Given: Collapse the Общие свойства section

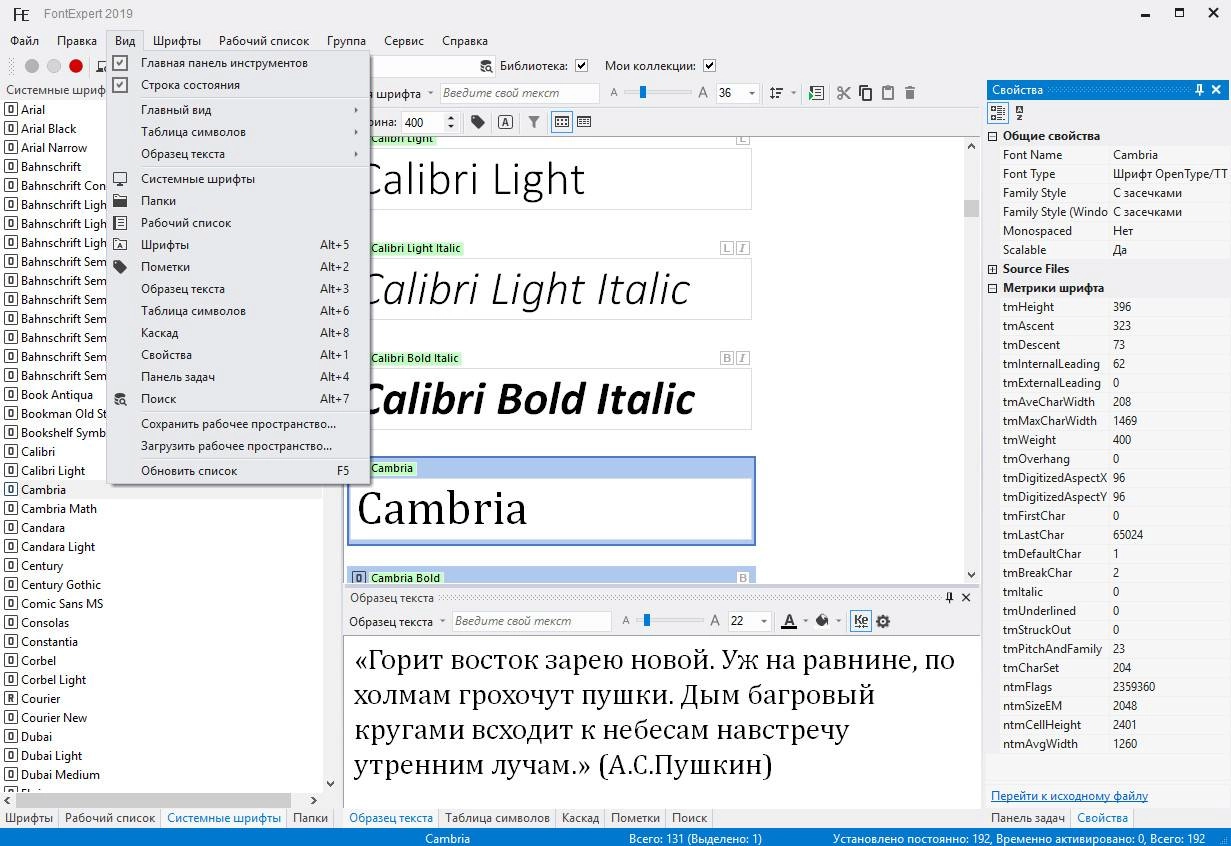Looking at the screenshot, I should (x=993, y=136).
